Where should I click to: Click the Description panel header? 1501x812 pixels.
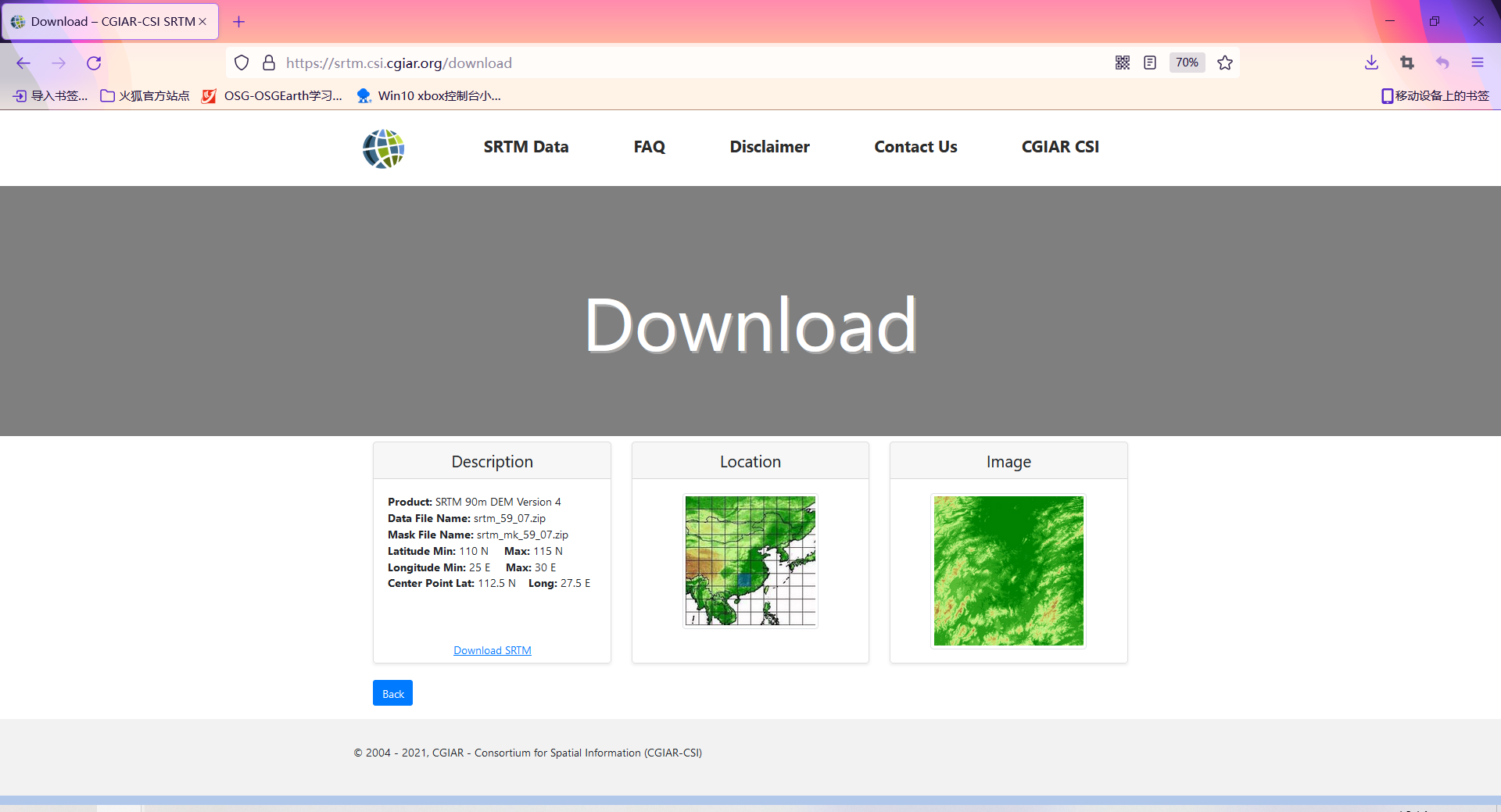(x=492, y=461)
